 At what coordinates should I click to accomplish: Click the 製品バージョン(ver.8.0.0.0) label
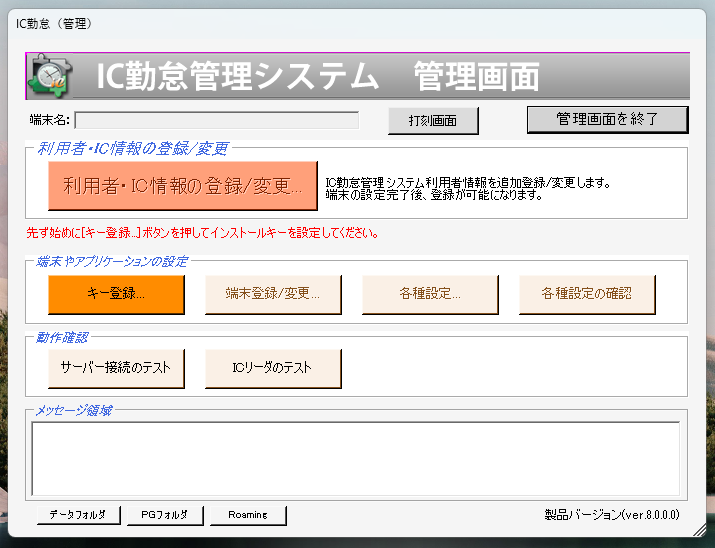612,515
